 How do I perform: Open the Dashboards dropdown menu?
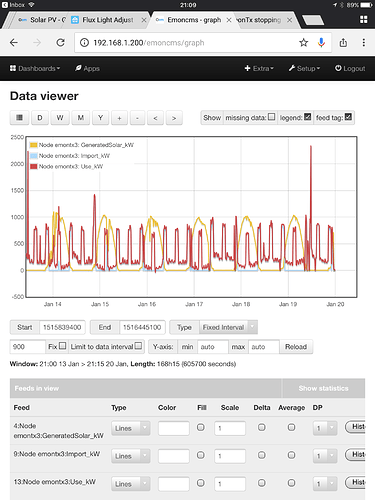pos(35,68)
